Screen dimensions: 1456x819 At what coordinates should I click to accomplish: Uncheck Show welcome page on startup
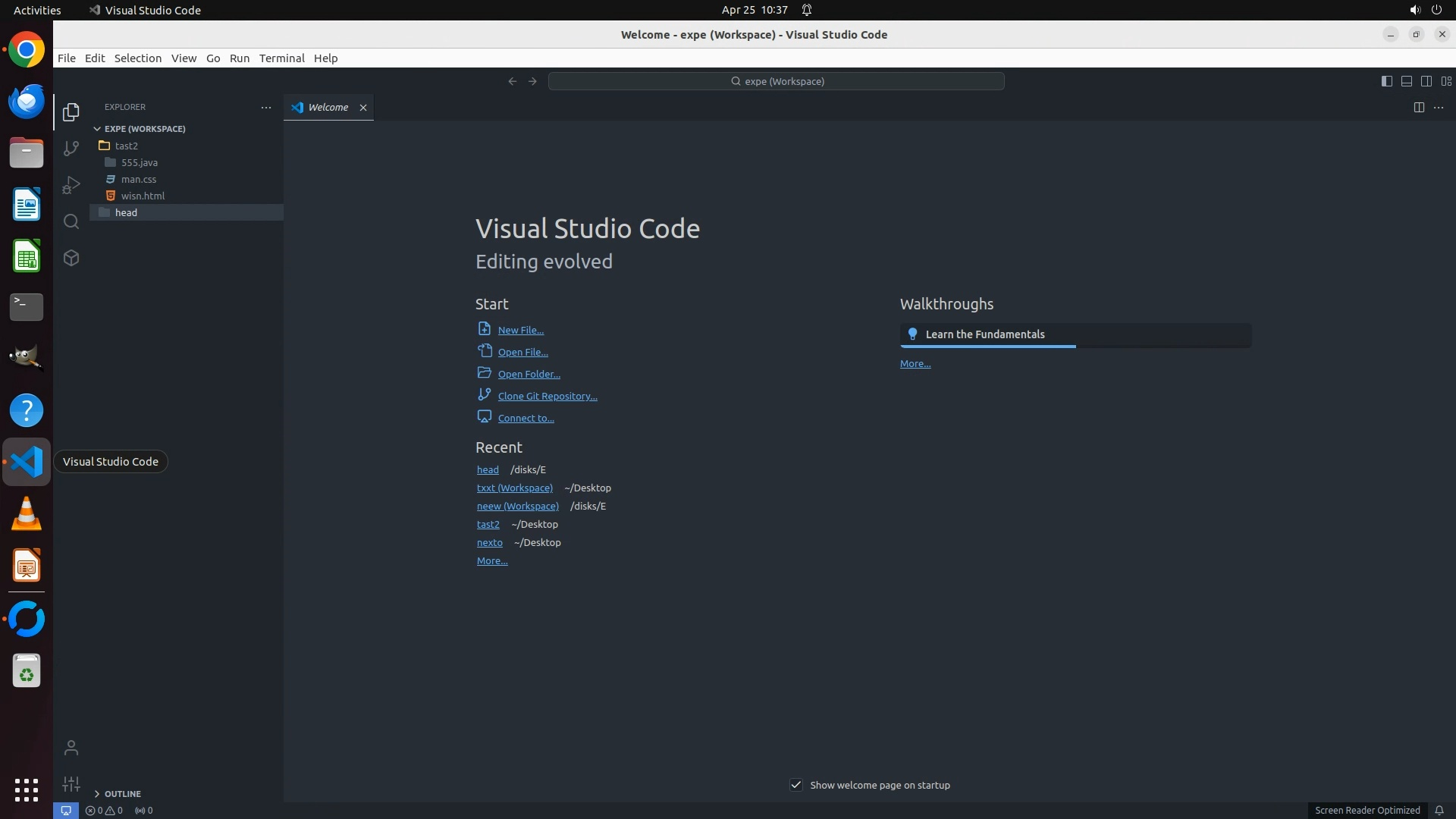(796, 785)
